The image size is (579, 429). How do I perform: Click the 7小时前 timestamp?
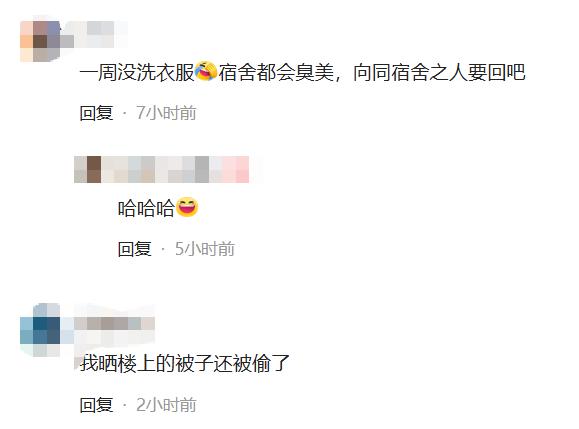coord(166,113)
